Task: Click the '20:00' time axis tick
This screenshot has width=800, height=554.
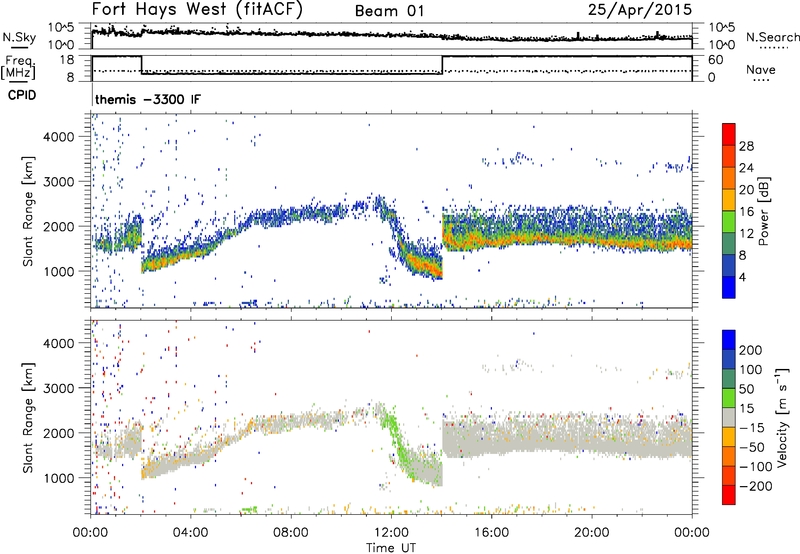Action: [x=591, y=533]
